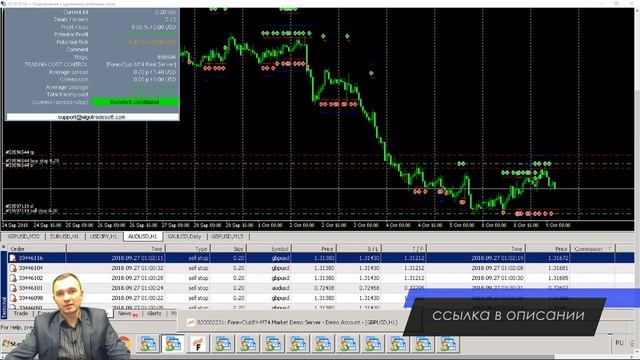The height and width of the screenshot is (360, 640).
Task: Open the ForexClub 'F' taskbar icon
Action: (x=198, y=344)
